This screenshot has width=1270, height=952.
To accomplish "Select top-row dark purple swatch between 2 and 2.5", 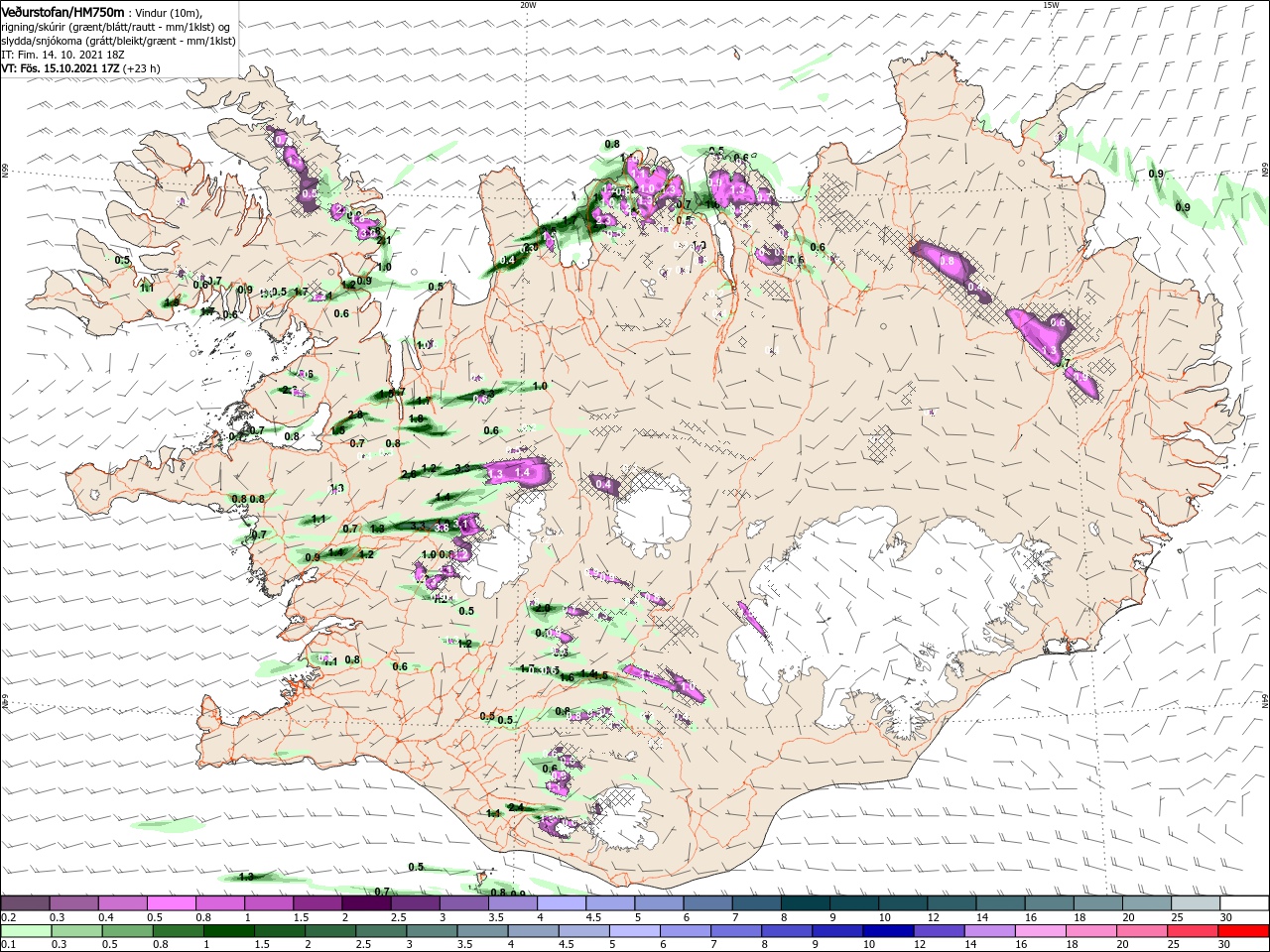I will coord(366,903).
